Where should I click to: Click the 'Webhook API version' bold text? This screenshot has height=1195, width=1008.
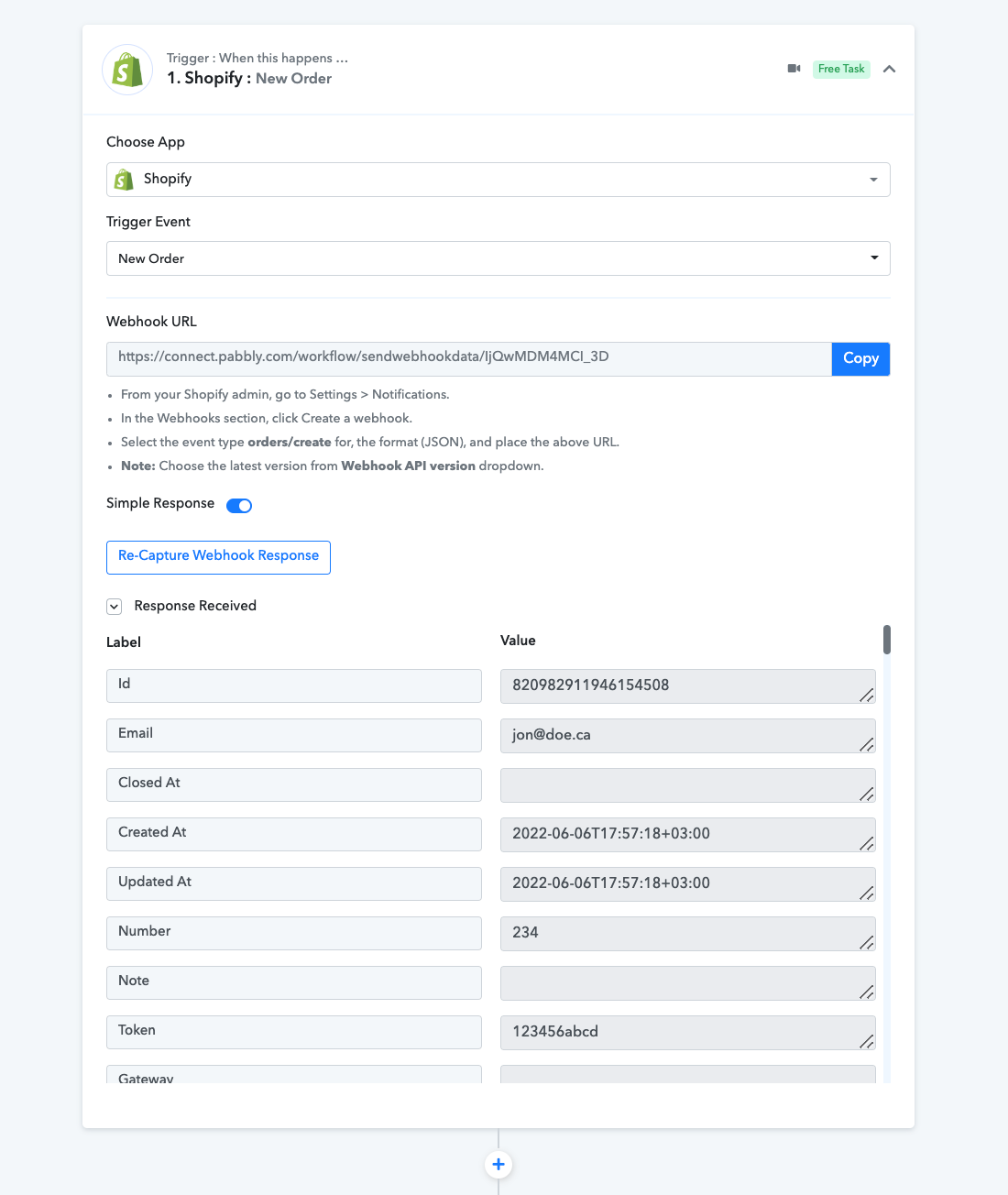pyautogui.click(x=409, y=466)
